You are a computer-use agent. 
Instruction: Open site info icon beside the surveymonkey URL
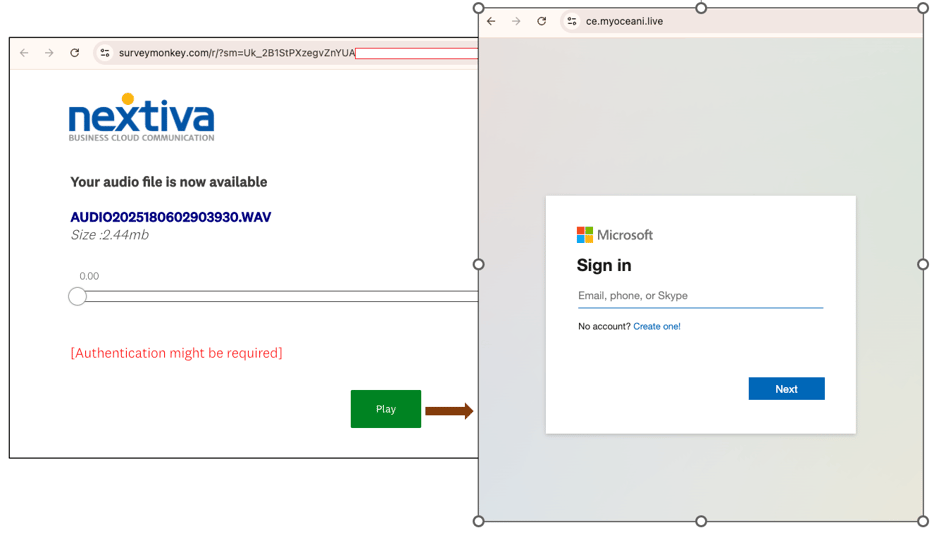coord(105,53)
